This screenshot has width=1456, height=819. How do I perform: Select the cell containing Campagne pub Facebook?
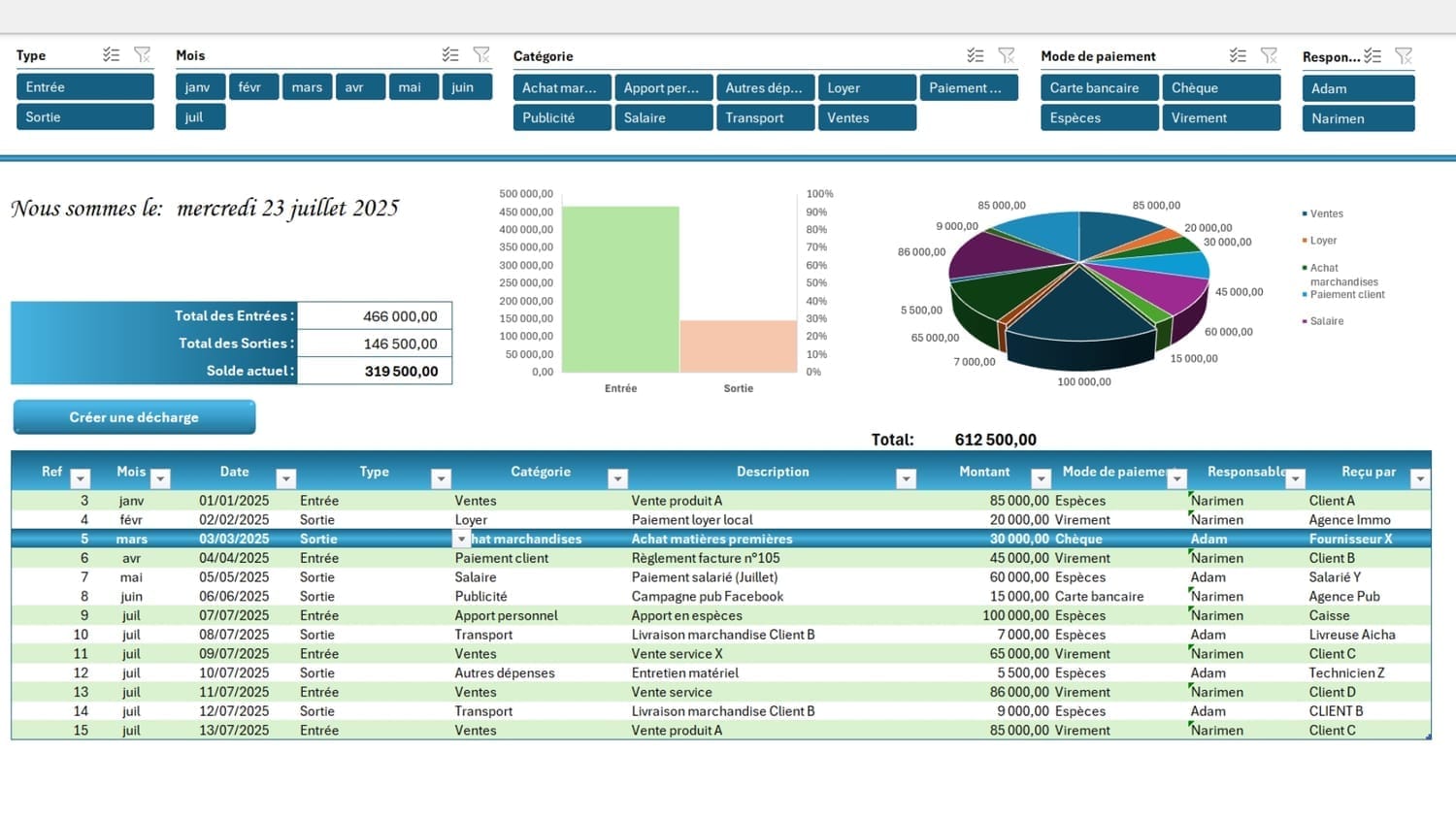click(x=708, y=597)
